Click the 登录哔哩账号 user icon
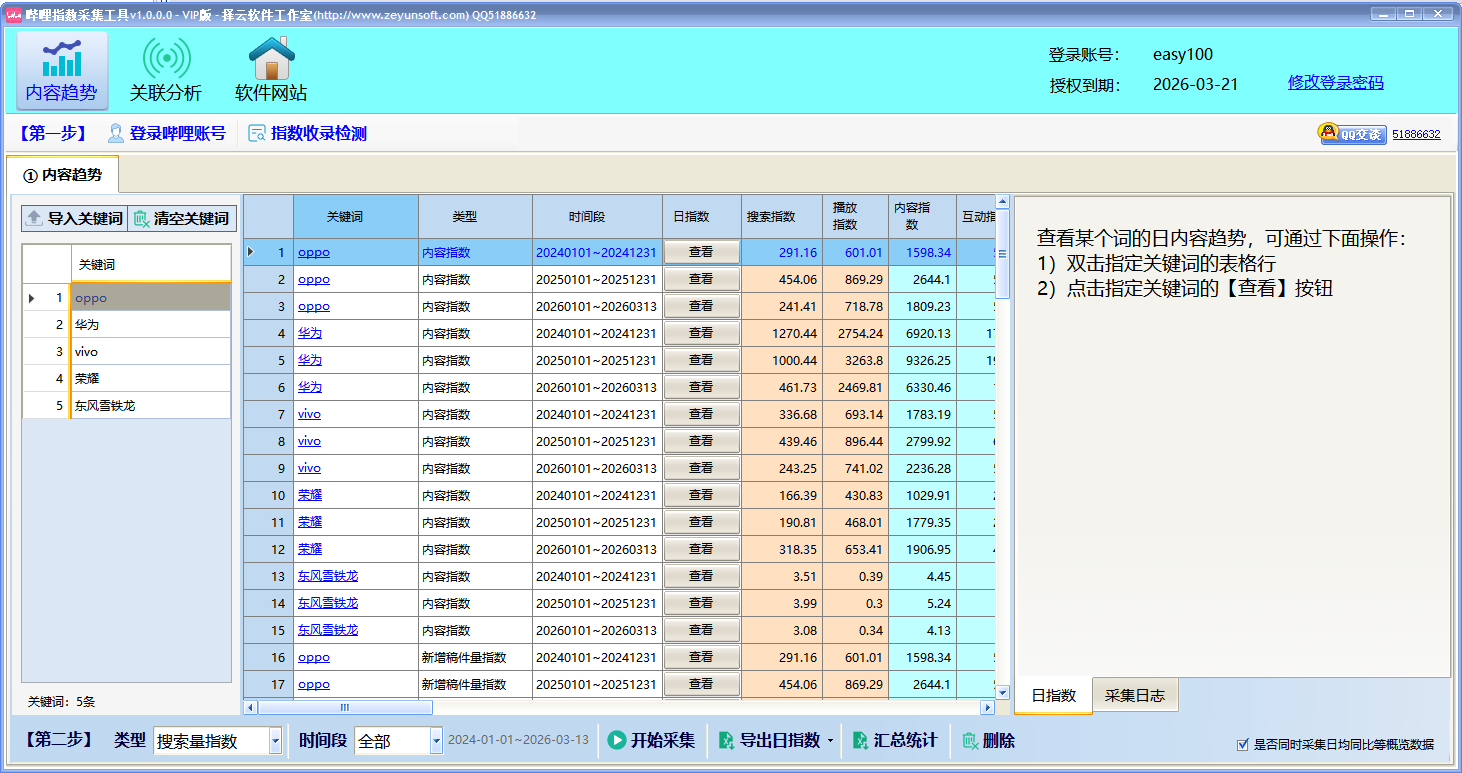 pyautogui.click(x=116, y=134)
